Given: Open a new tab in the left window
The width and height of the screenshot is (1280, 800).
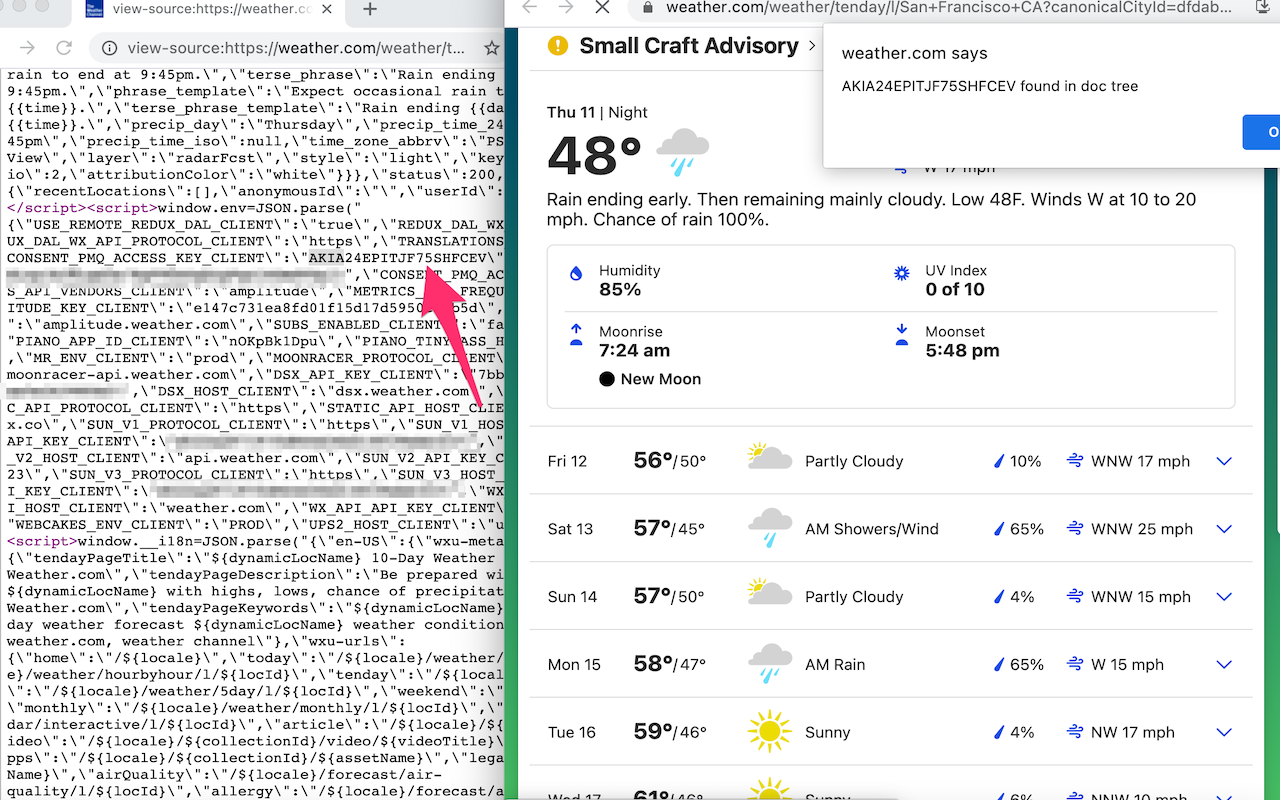Looking at the screenshot, I should pyautogui.click(x=370, y=9).
